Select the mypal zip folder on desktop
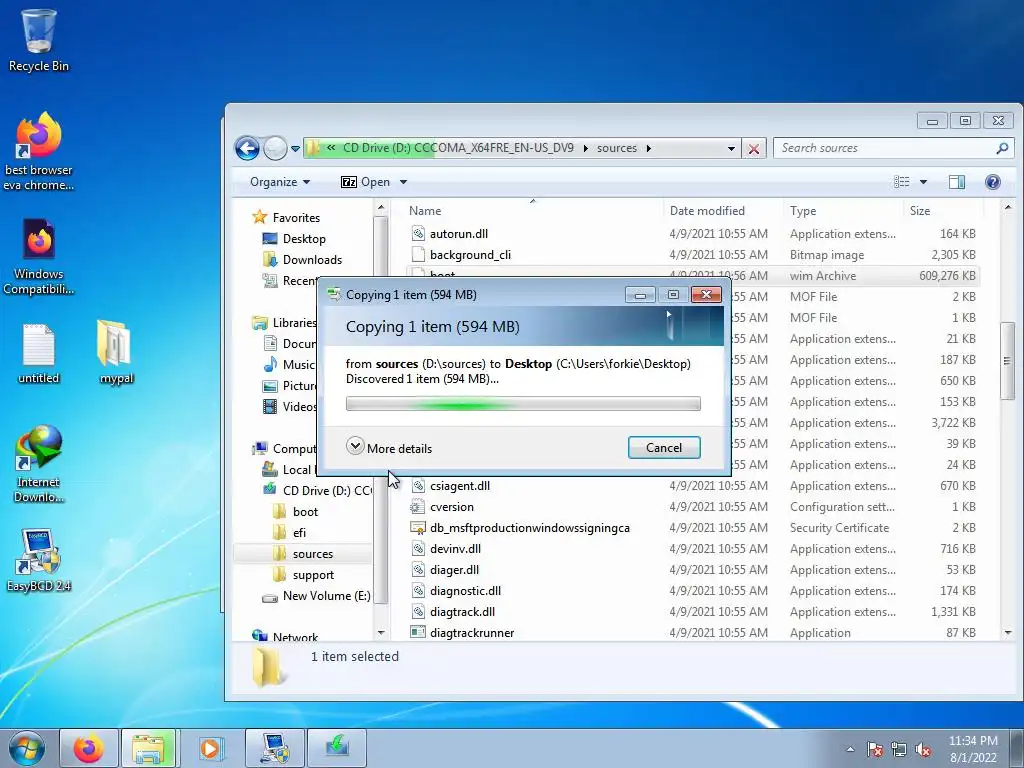The height and width of the screenshot is (768, 1024). (x=116, y=351)
